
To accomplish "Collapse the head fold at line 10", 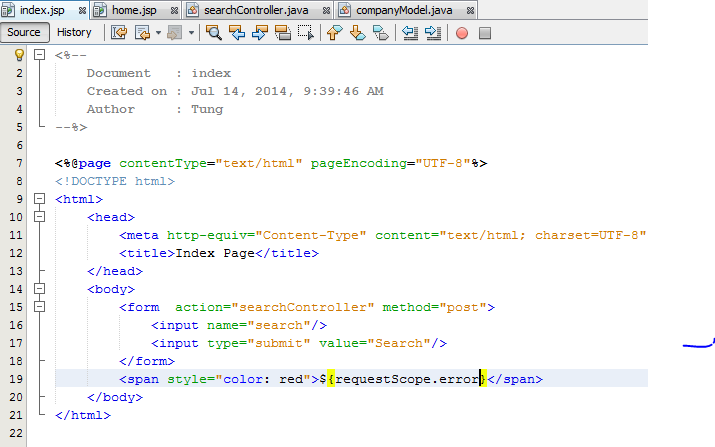I will pyautogui.click(x=40, y=217).
